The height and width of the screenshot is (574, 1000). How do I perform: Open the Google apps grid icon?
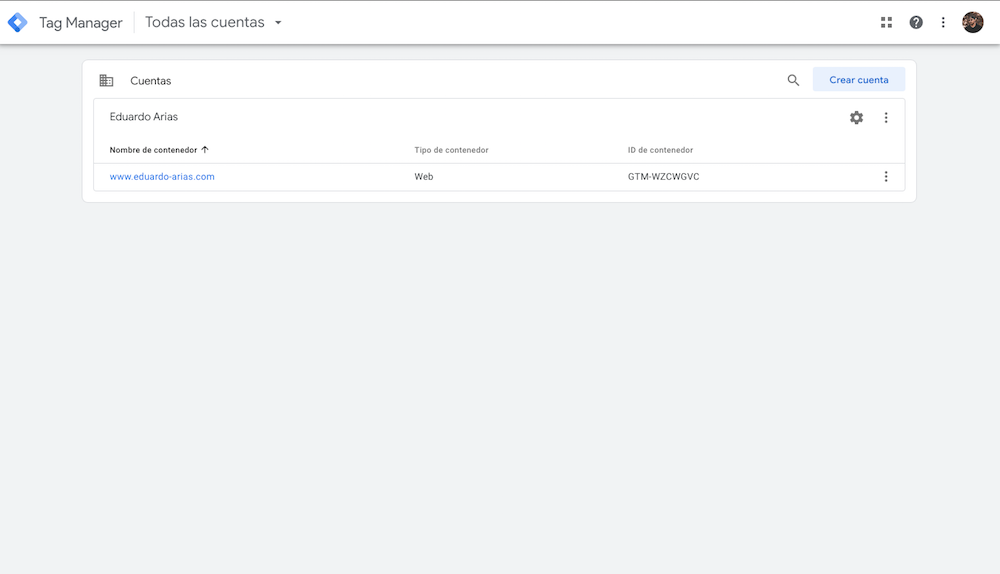886,22
